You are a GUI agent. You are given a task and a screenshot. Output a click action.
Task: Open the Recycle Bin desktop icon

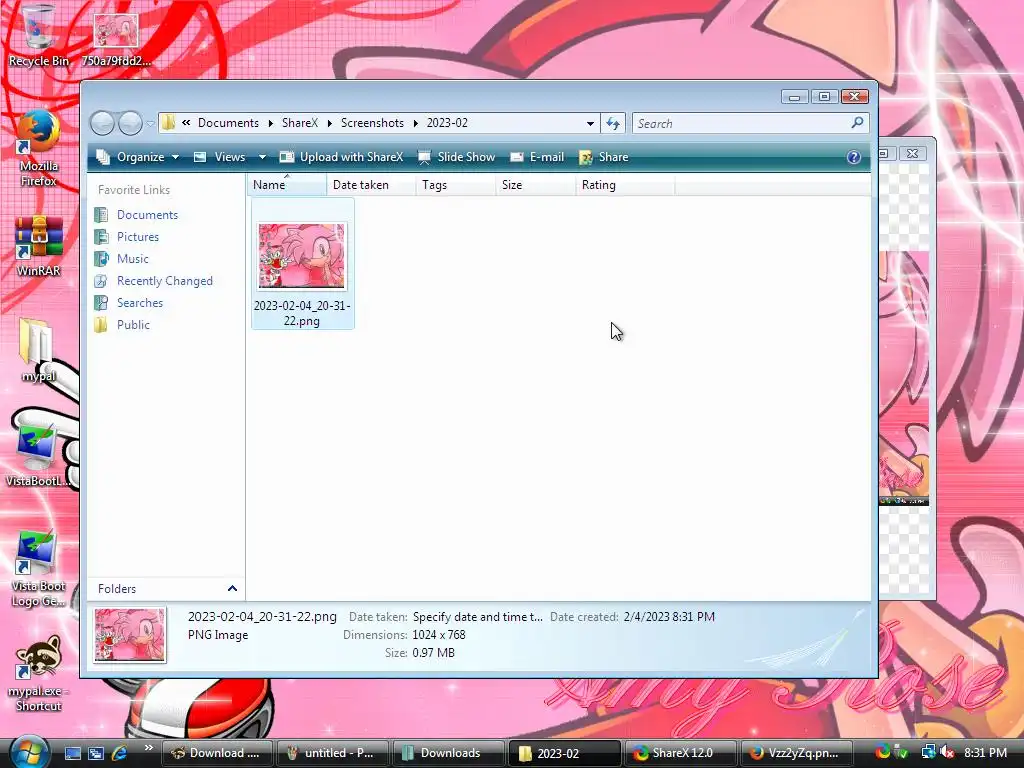pos(39,36)
